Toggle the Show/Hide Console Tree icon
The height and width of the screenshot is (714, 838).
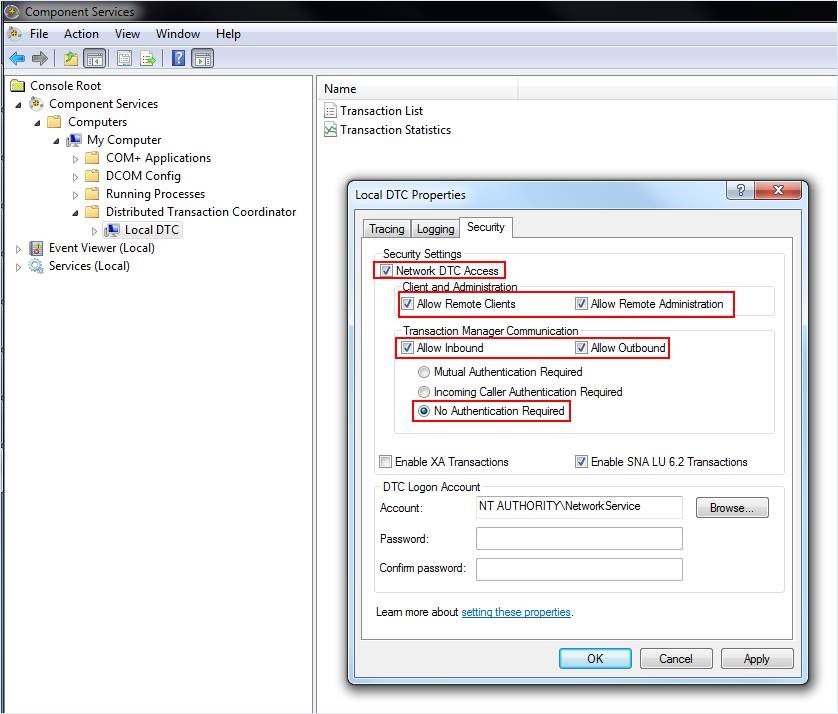[x=95, y=58]
